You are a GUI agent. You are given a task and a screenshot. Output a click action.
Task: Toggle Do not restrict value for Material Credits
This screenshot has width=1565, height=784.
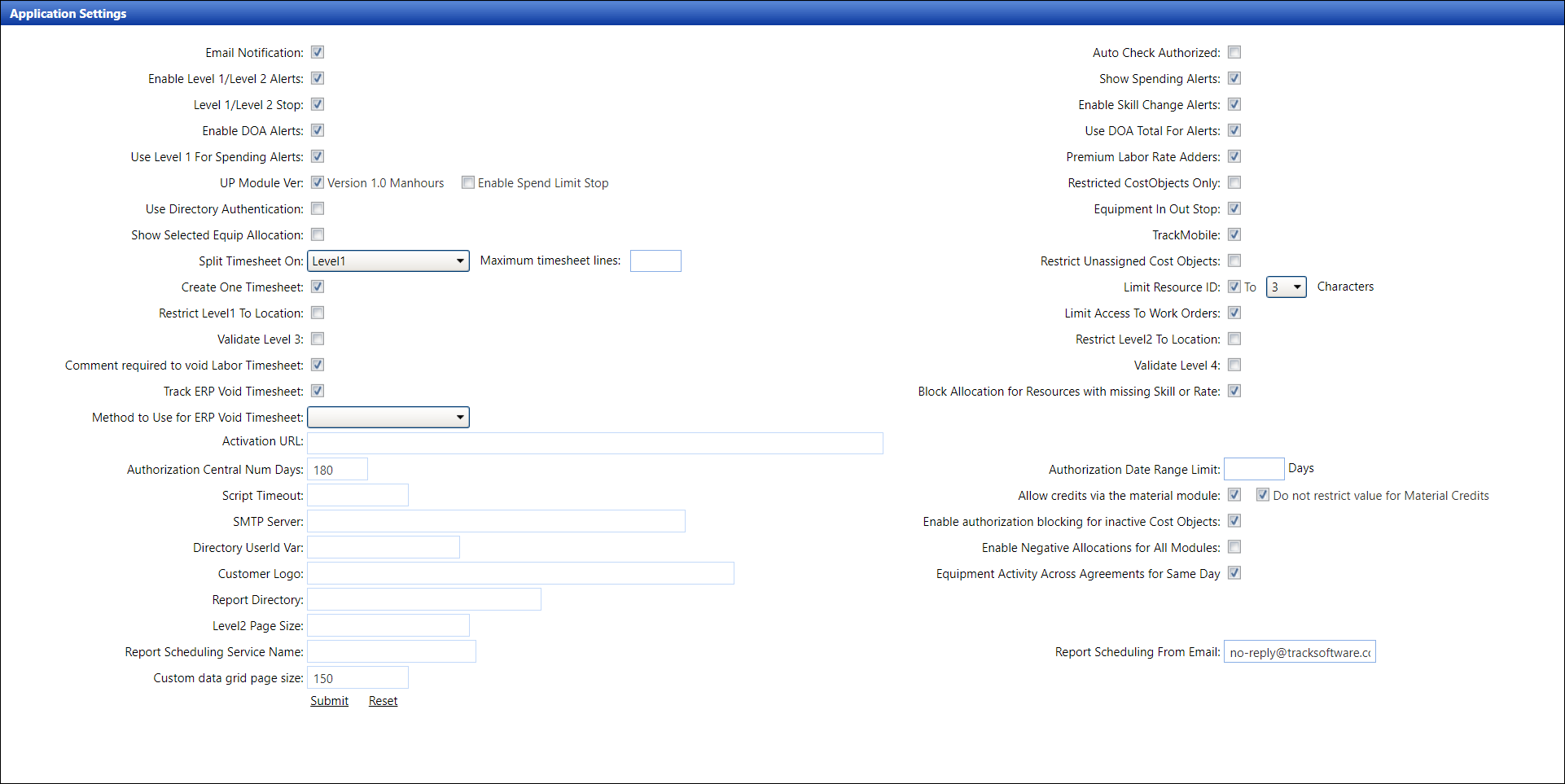[1263, 495]
